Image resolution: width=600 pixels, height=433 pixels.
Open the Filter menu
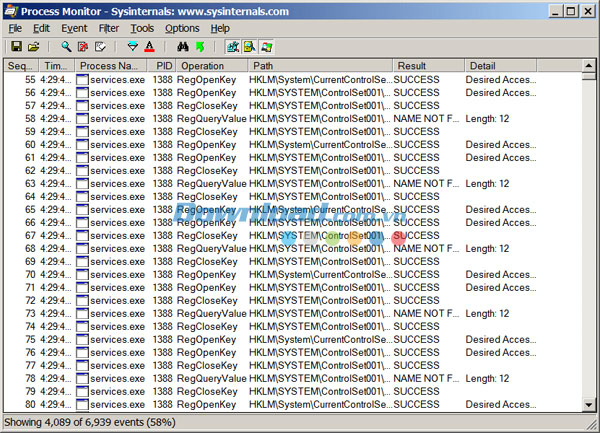pyautogui.click(x=109, y=28)
